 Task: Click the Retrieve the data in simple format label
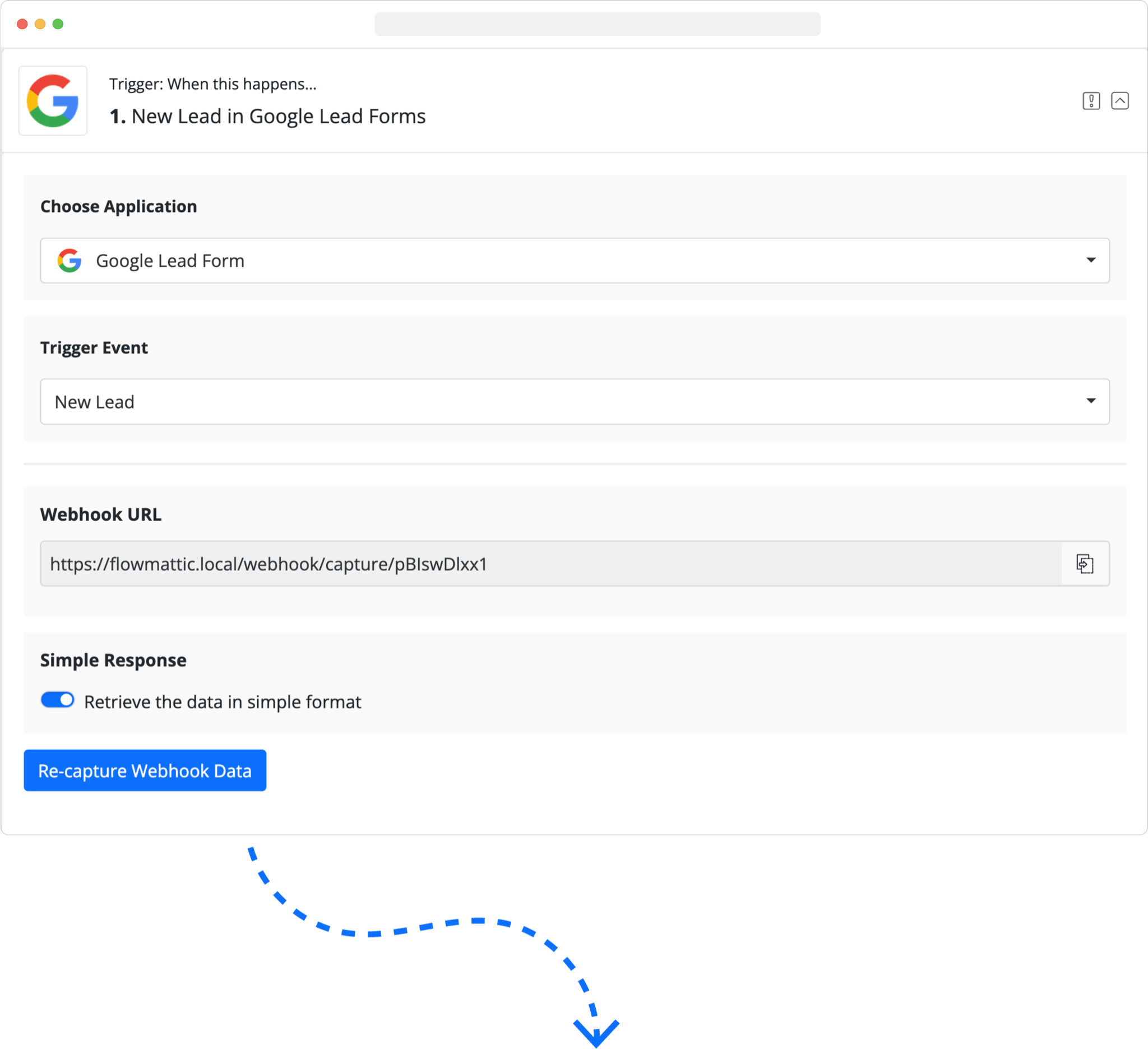[223, 702]
